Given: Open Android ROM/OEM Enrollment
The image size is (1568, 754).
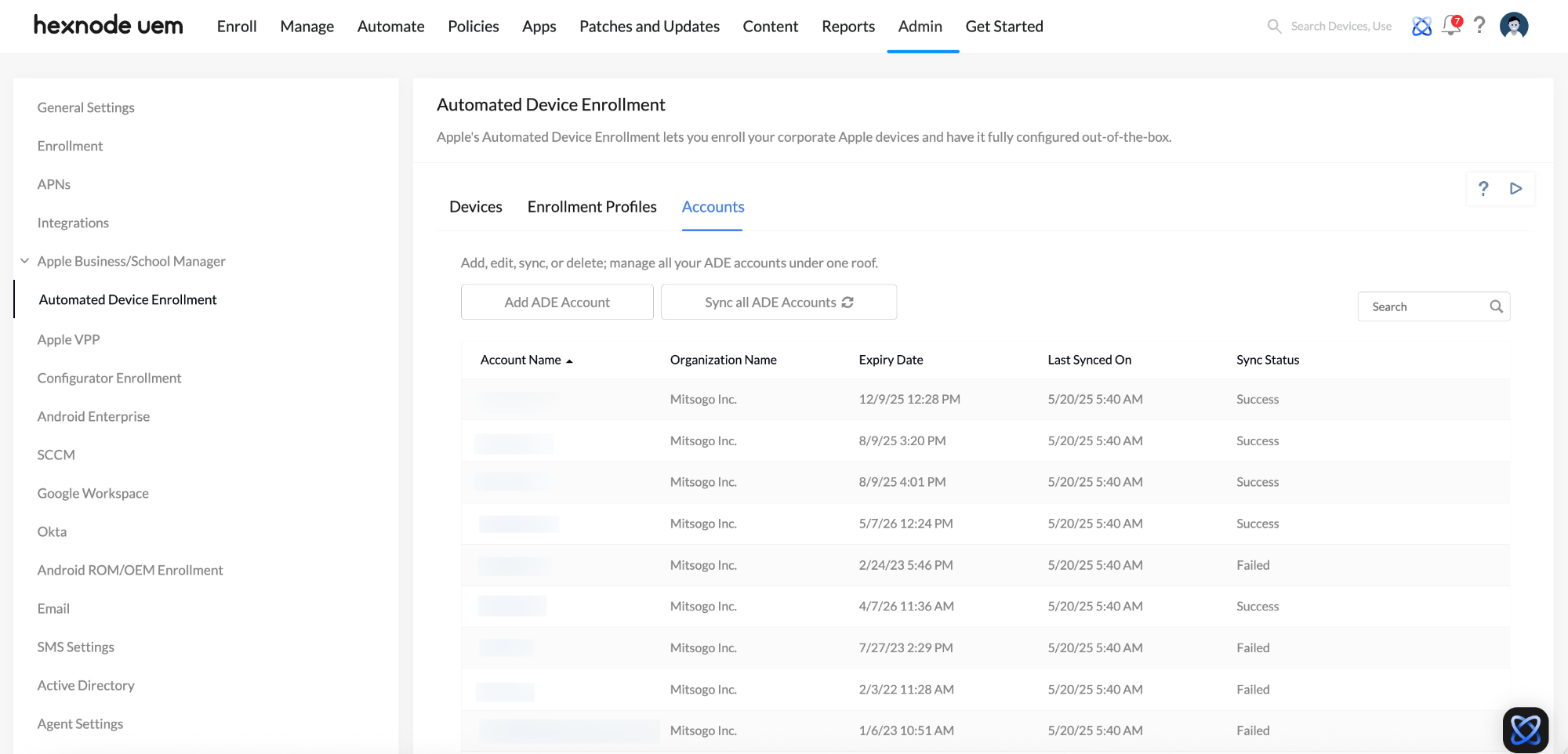Looking at the screenshot, I should 130,570.
